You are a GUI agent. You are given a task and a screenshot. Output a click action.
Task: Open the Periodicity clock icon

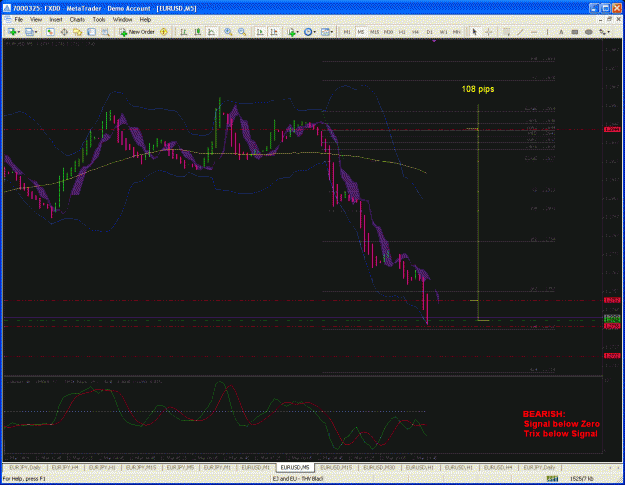[x=308, y=32]
